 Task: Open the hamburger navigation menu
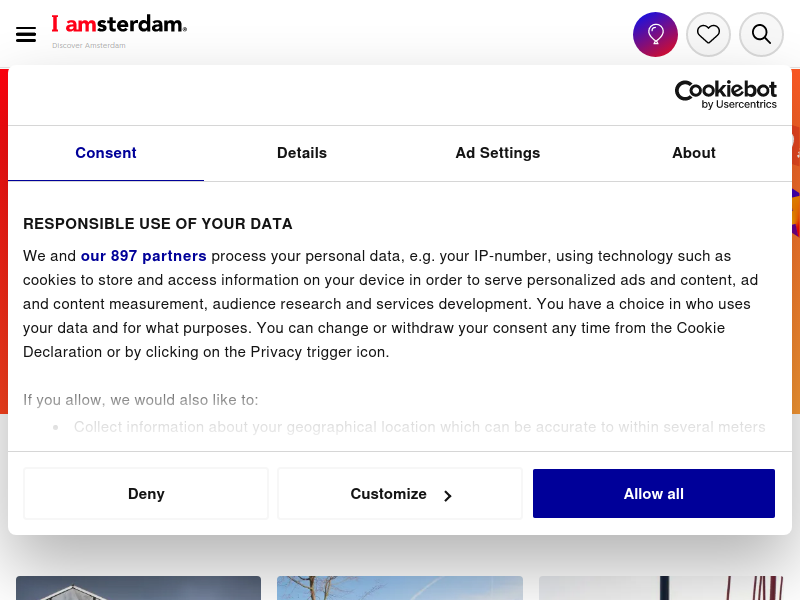(26, 35)
